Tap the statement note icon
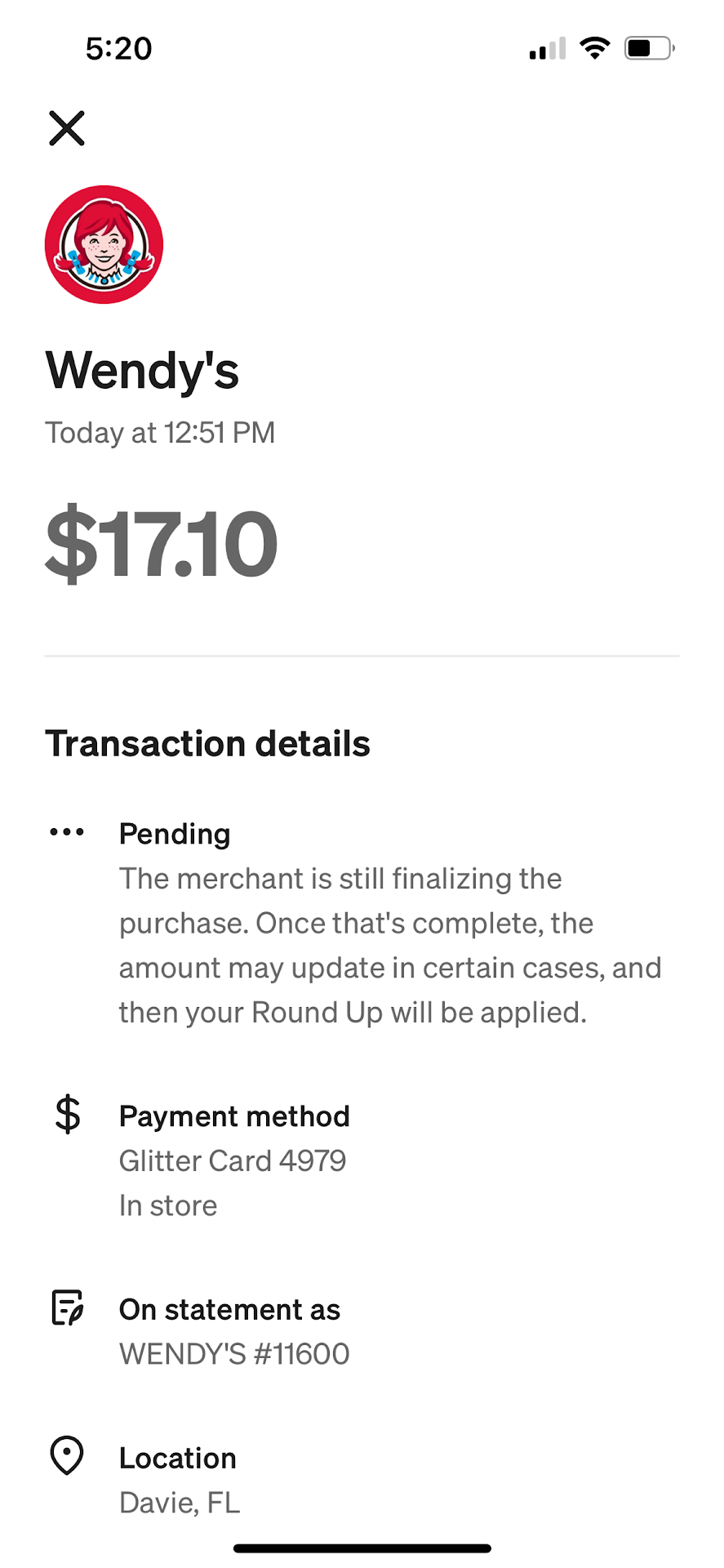The width and height of the screenshot is (724, 1568). click(67, 1307)
